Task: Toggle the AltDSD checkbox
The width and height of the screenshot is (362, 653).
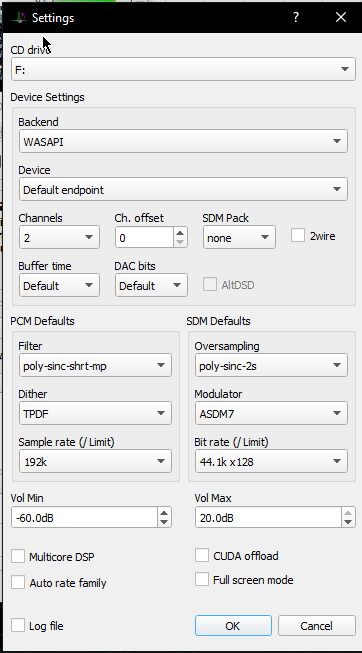Action: click(x=210, y=285)
